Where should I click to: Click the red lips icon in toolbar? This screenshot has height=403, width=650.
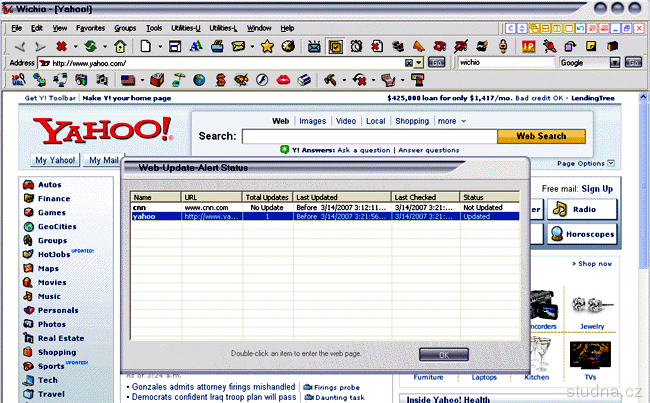[x=283, y=79]
